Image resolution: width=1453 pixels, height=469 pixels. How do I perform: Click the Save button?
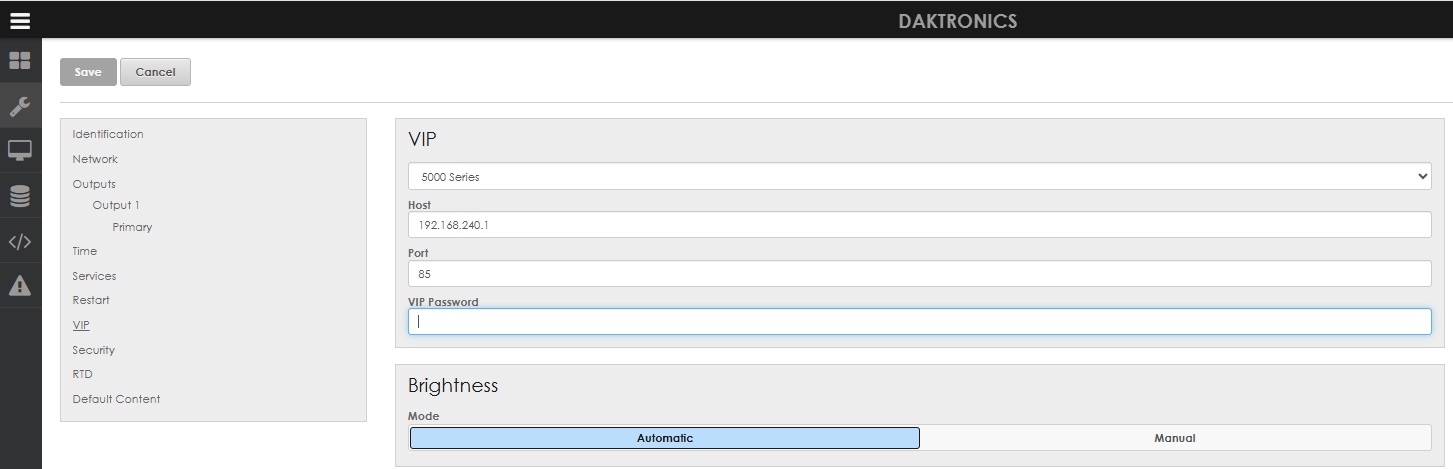[x=88, y=72]
